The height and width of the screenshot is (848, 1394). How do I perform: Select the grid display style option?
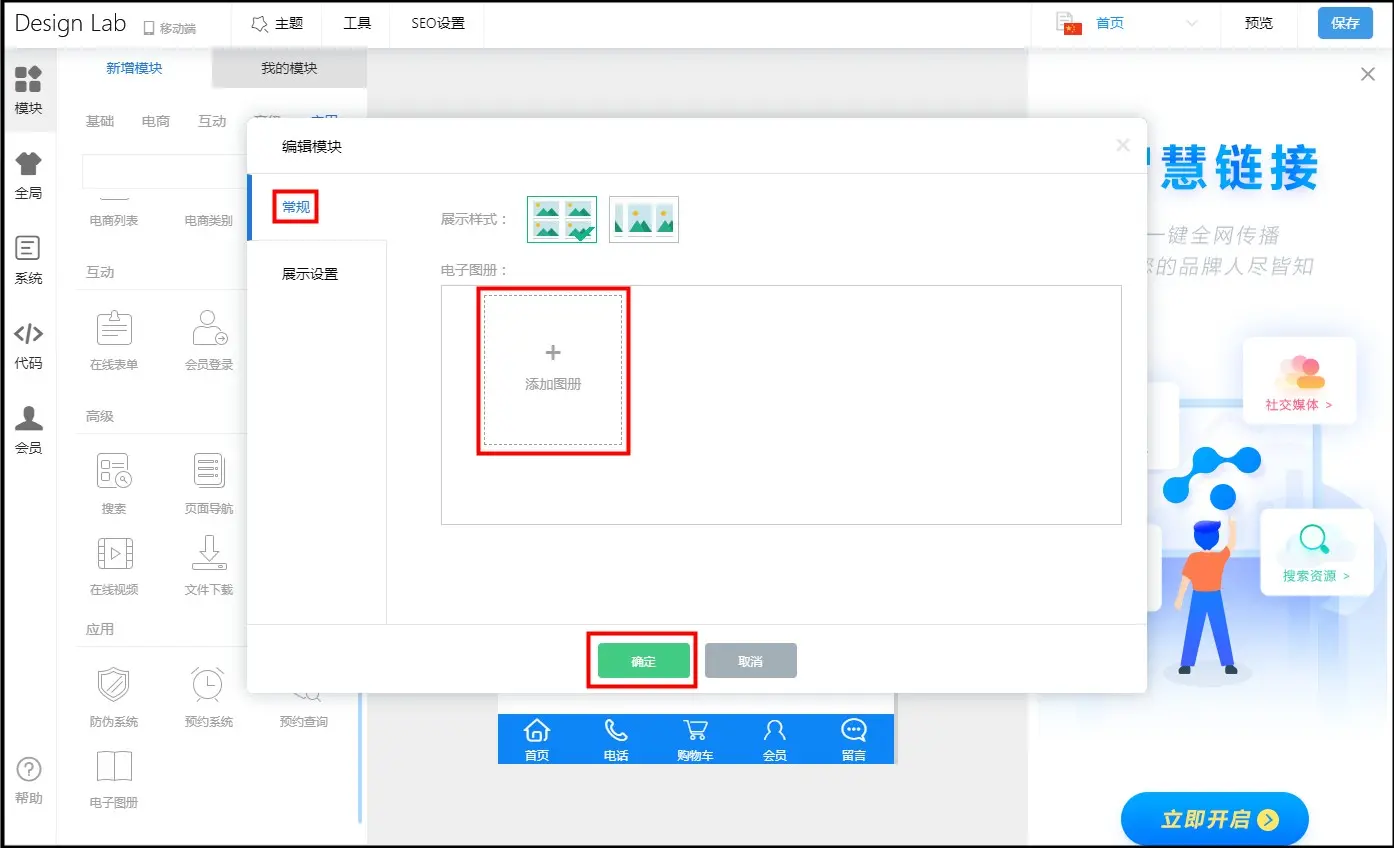coord(562,219)
